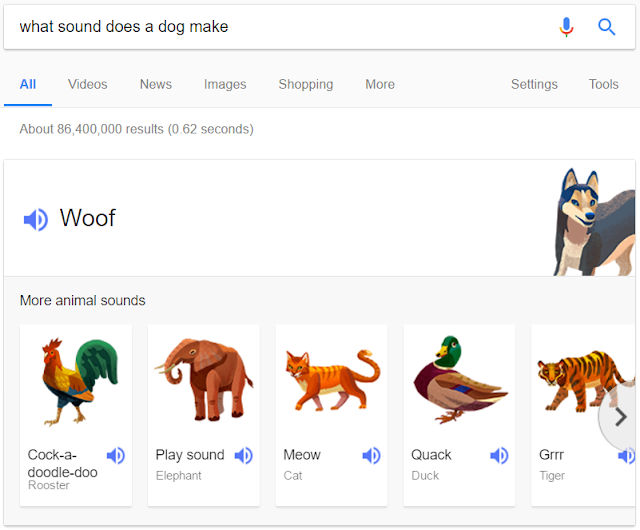
Task: Open the More search categories menu
Action: click(x=380, y=84)
